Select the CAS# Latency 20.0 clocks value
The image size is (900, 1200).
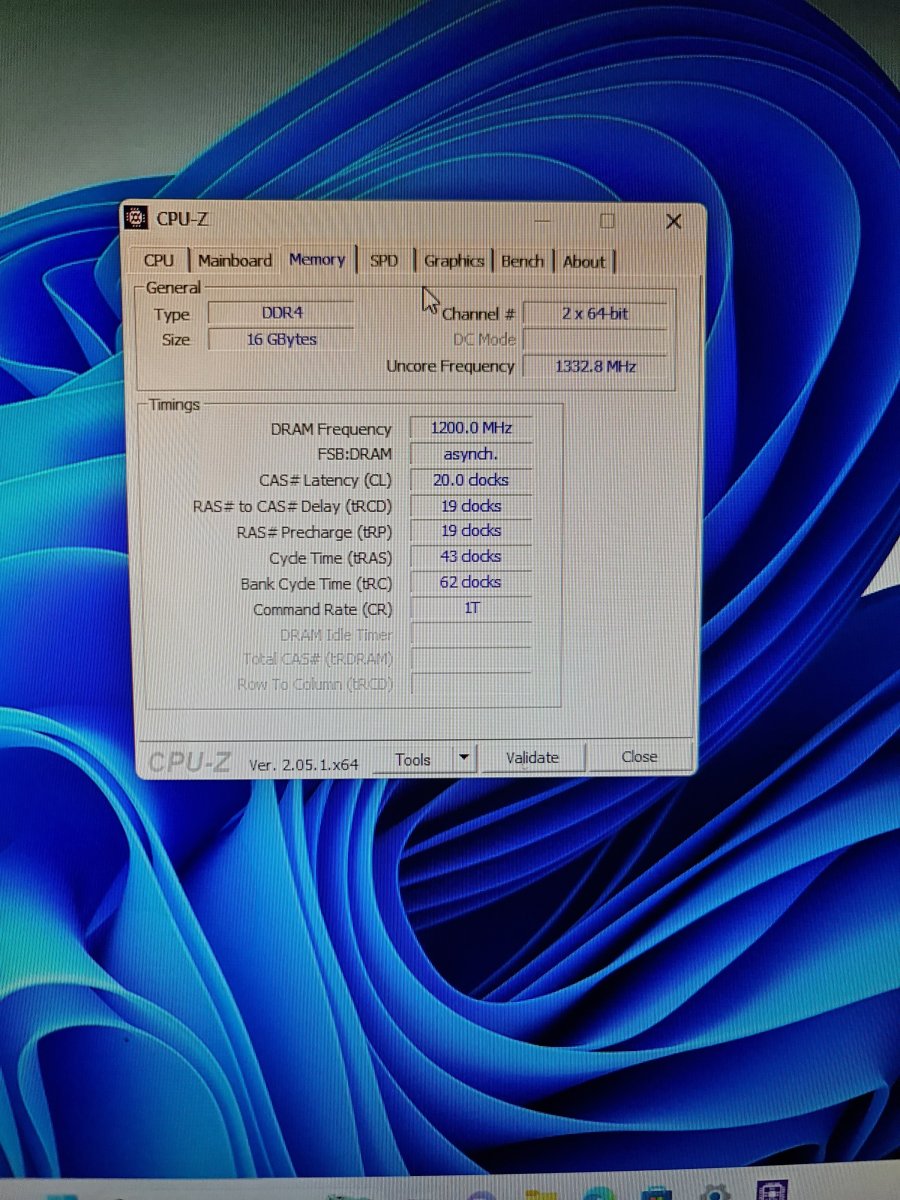click(471, 480)
